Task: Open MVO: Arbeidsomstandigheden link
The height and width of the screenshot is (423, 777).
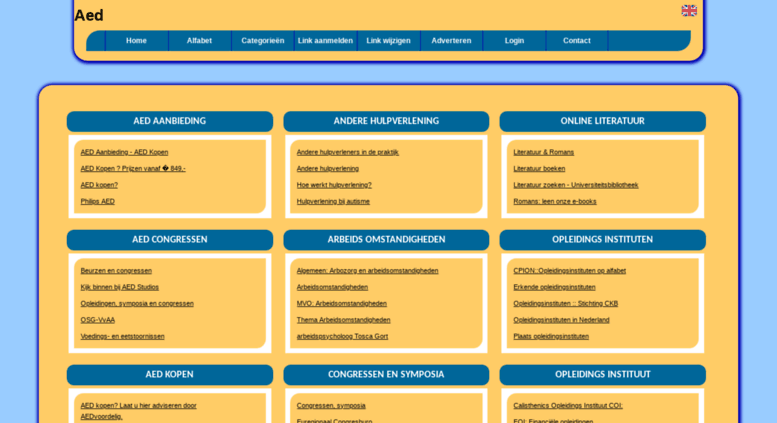Action: click(x=341, y=303)
